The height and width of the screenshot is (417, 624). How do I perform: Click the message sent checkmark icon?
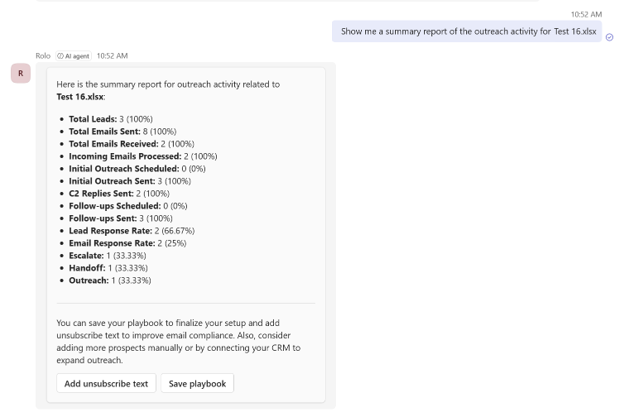[x=609, y=37]
